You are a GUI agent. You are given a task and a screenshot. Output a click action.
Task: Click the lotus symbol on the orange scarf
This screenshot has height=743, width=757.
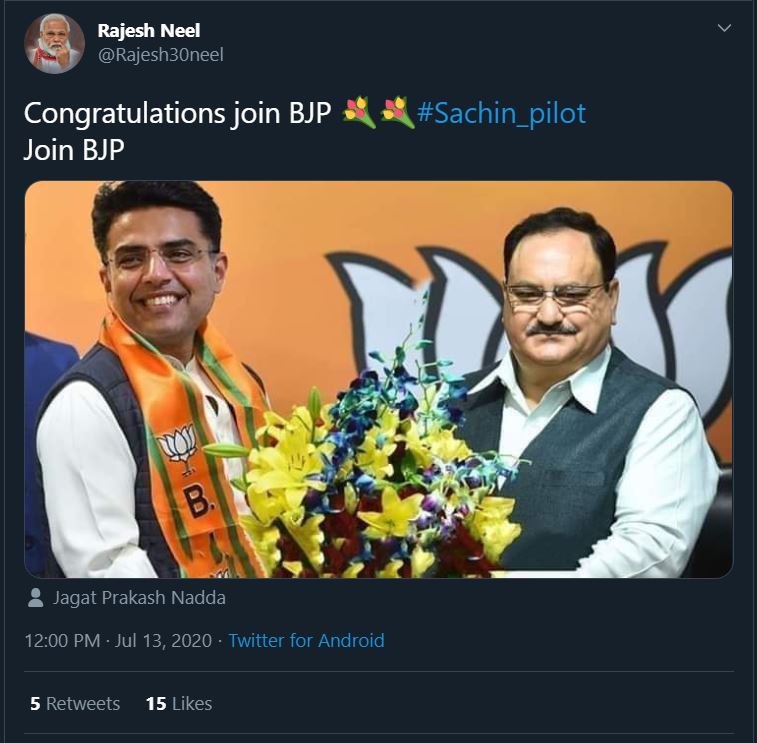(177, 444)
